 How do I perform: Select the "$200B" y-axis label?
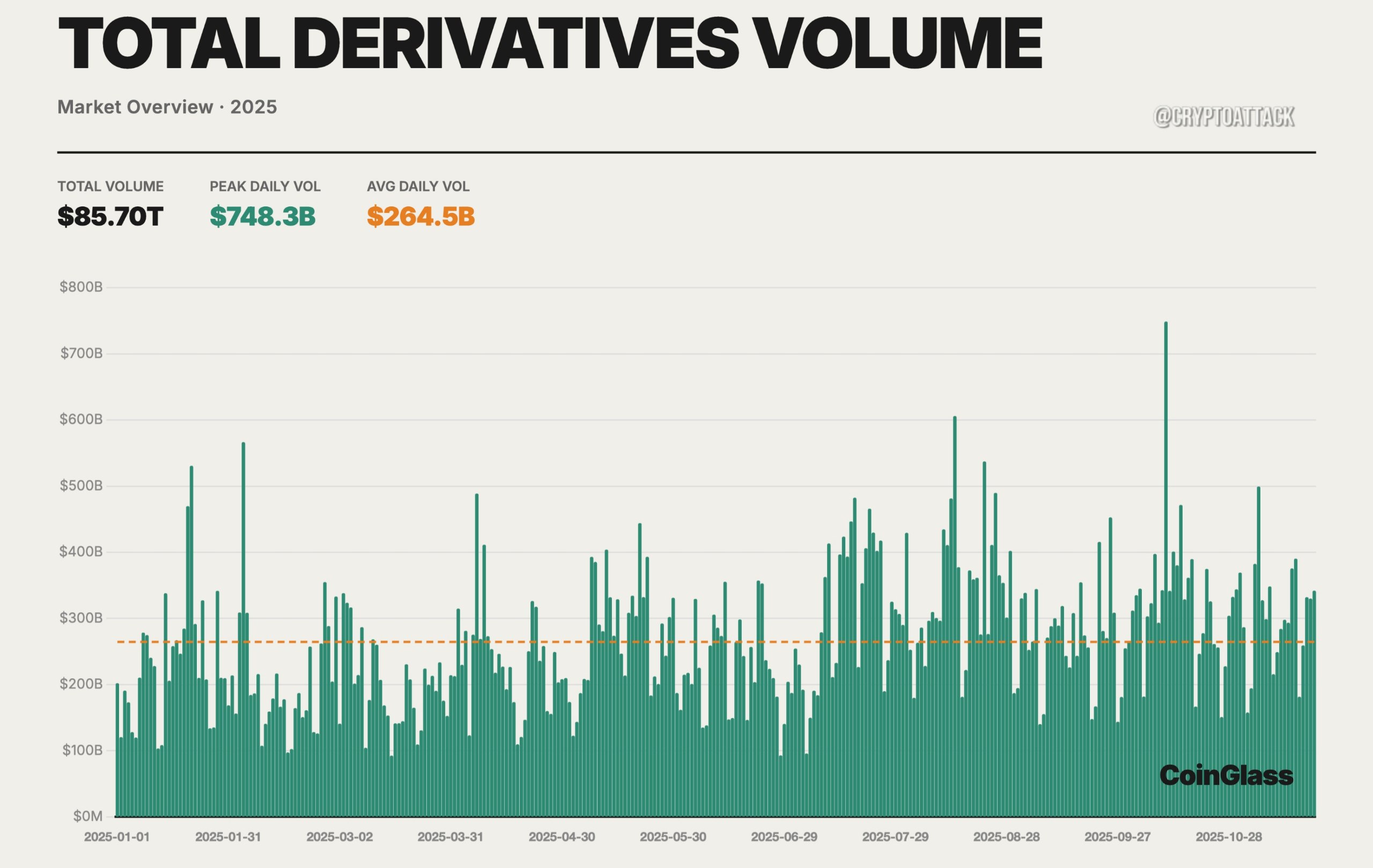(81, 684)
